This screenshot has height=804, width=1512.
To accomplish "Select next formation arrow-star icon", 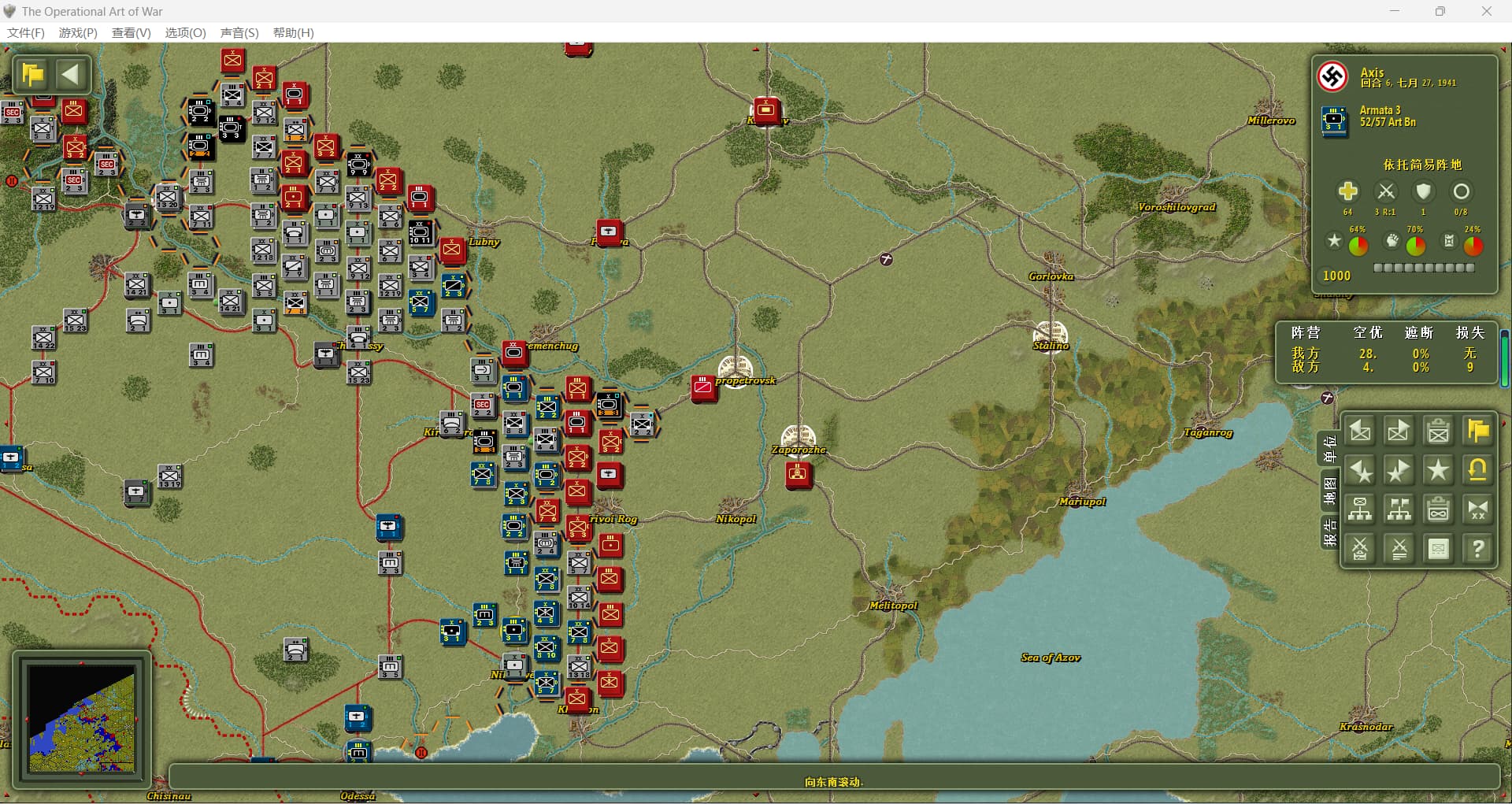I will tap(1399, 470).
